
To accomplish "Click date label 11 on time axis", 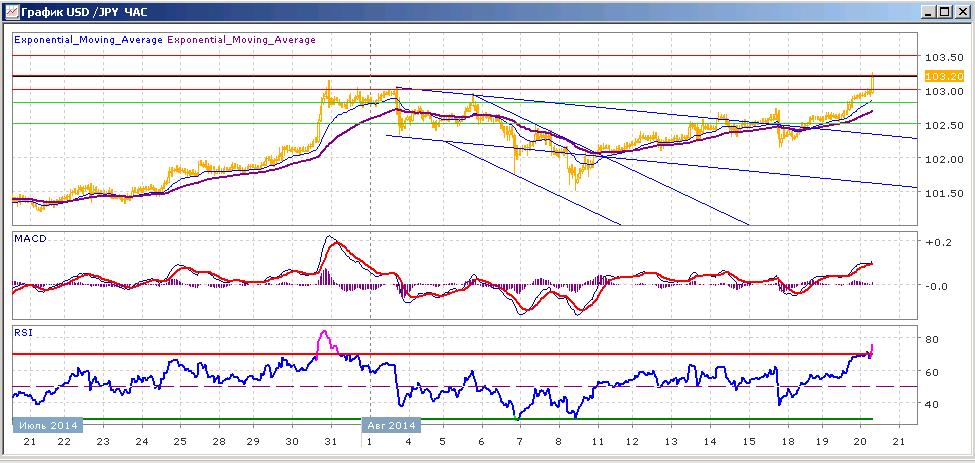I will click(598, 441).
